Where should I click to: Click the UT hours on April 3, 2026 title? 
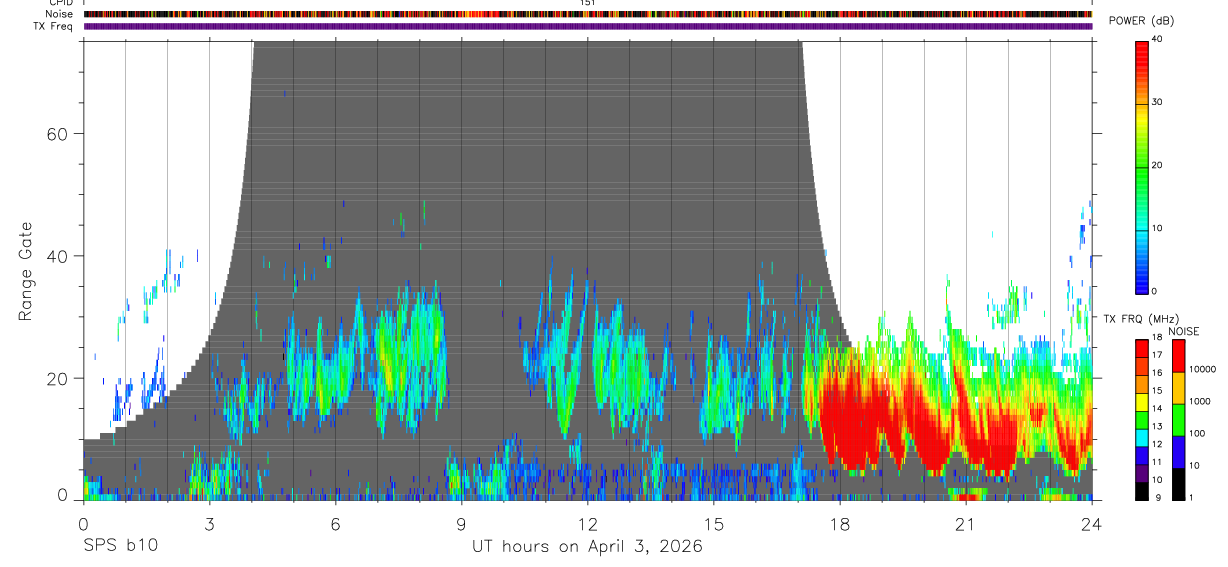[587, 546]
